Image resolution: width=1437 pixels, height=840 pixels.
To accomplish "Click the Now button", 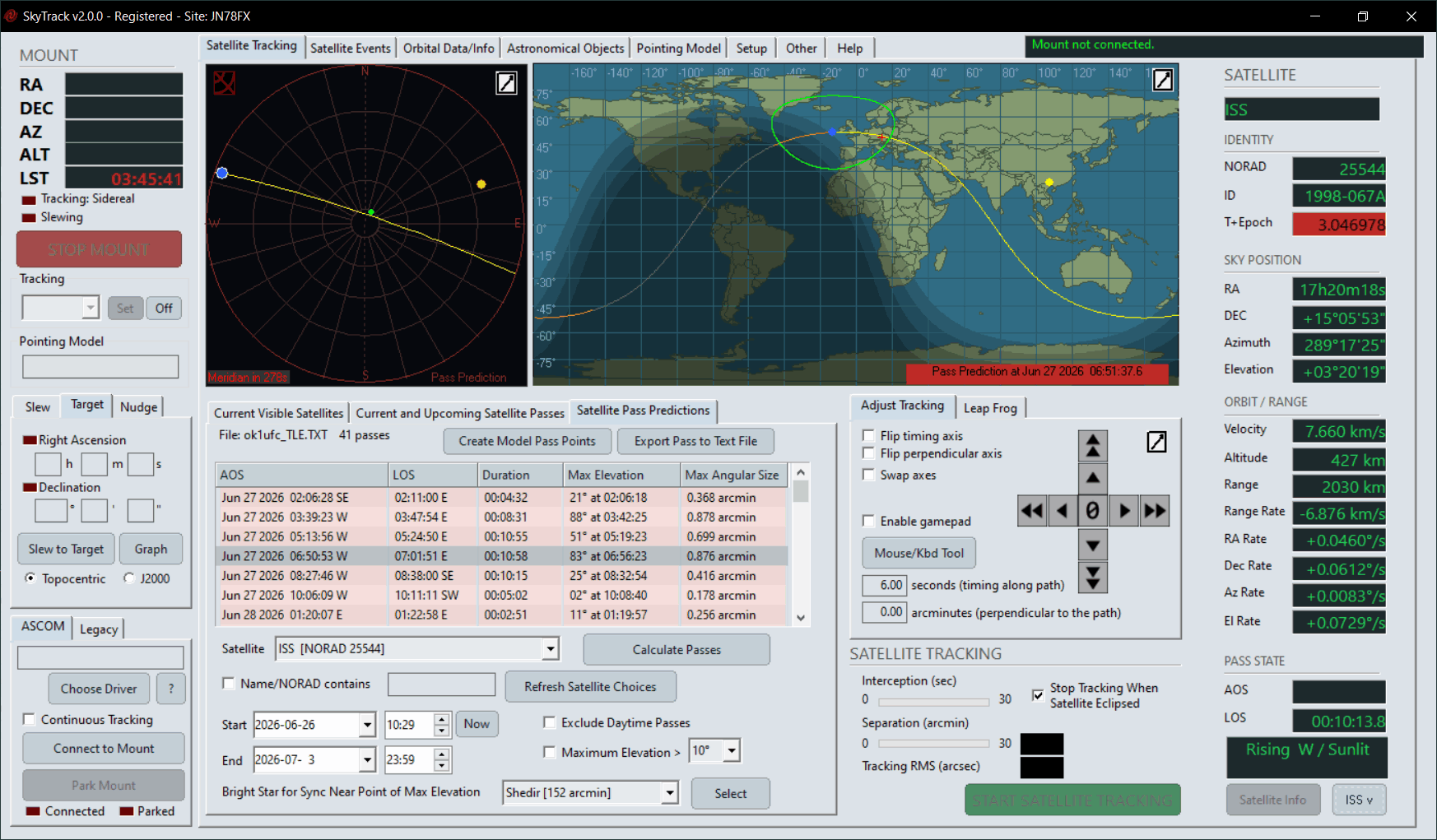I will [x=477, y=724].
